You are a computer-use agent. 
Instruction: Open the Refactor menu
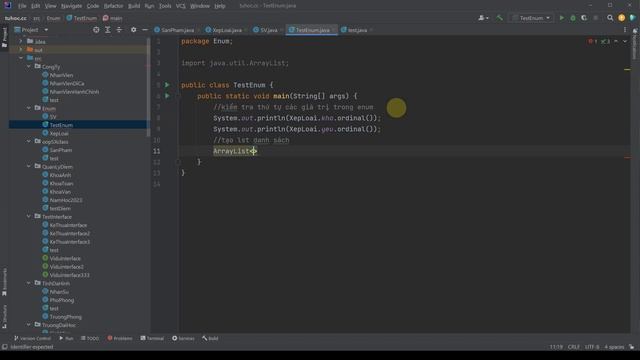(x=113, y=6)
